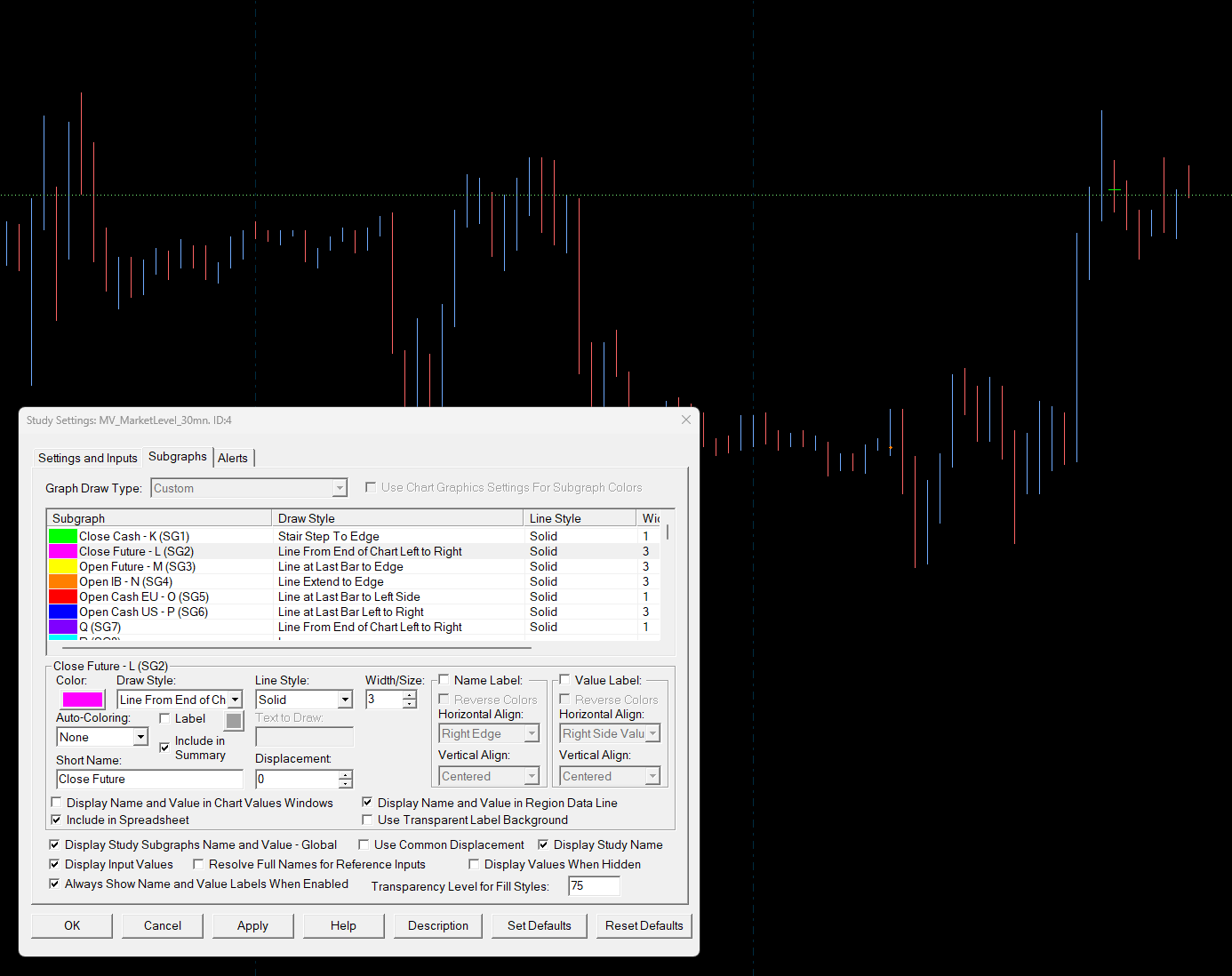This screenshot has height=976, width=1232.
Task: Increase Width/Size spinner value
Action: (x=409, y=695)
